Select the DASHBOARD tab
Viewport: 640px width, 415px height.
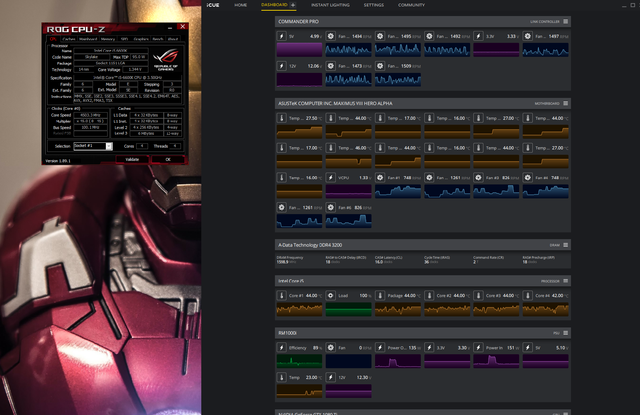(274, 5)
